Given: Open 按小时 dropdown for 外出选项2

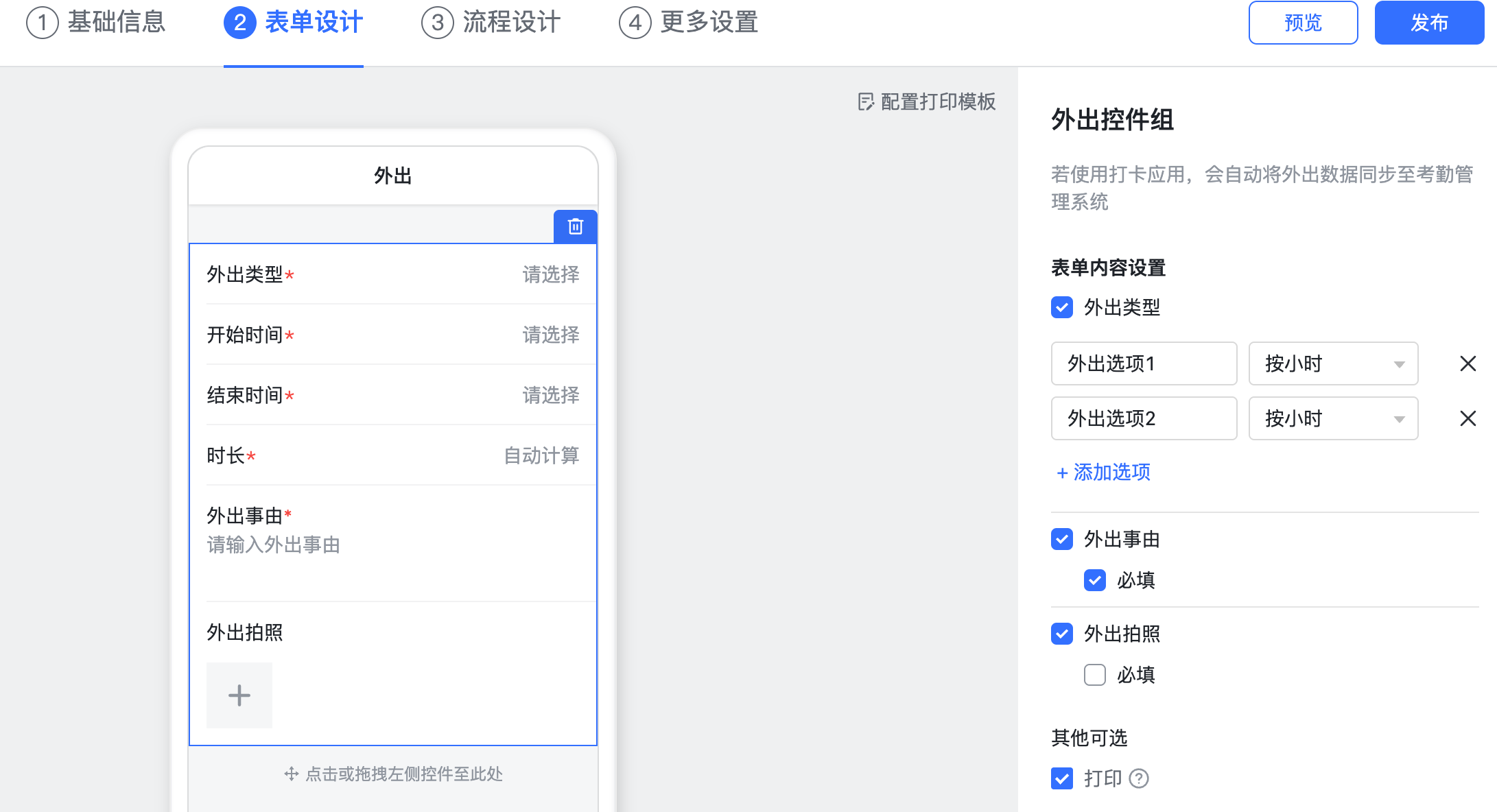Looking at the screenshot, I should 1333,418.
